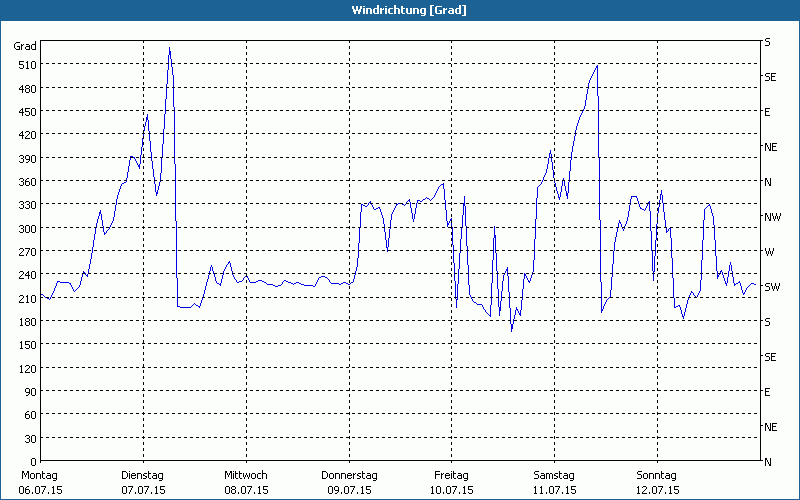
Task: Select the 210 y-axis value
Action: tap(28, 298)
